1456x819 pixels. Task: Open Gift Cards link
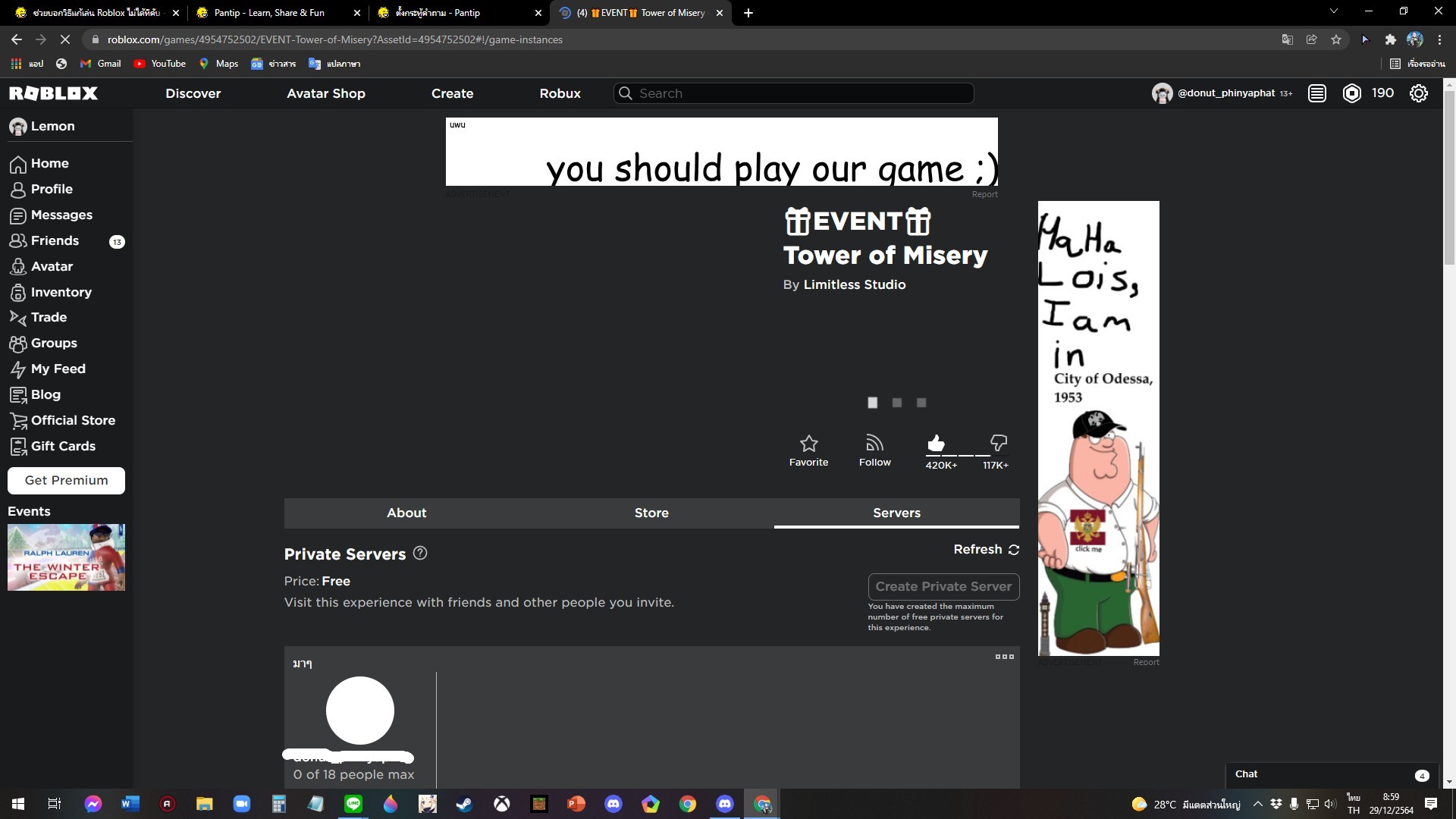coord(52,446)
